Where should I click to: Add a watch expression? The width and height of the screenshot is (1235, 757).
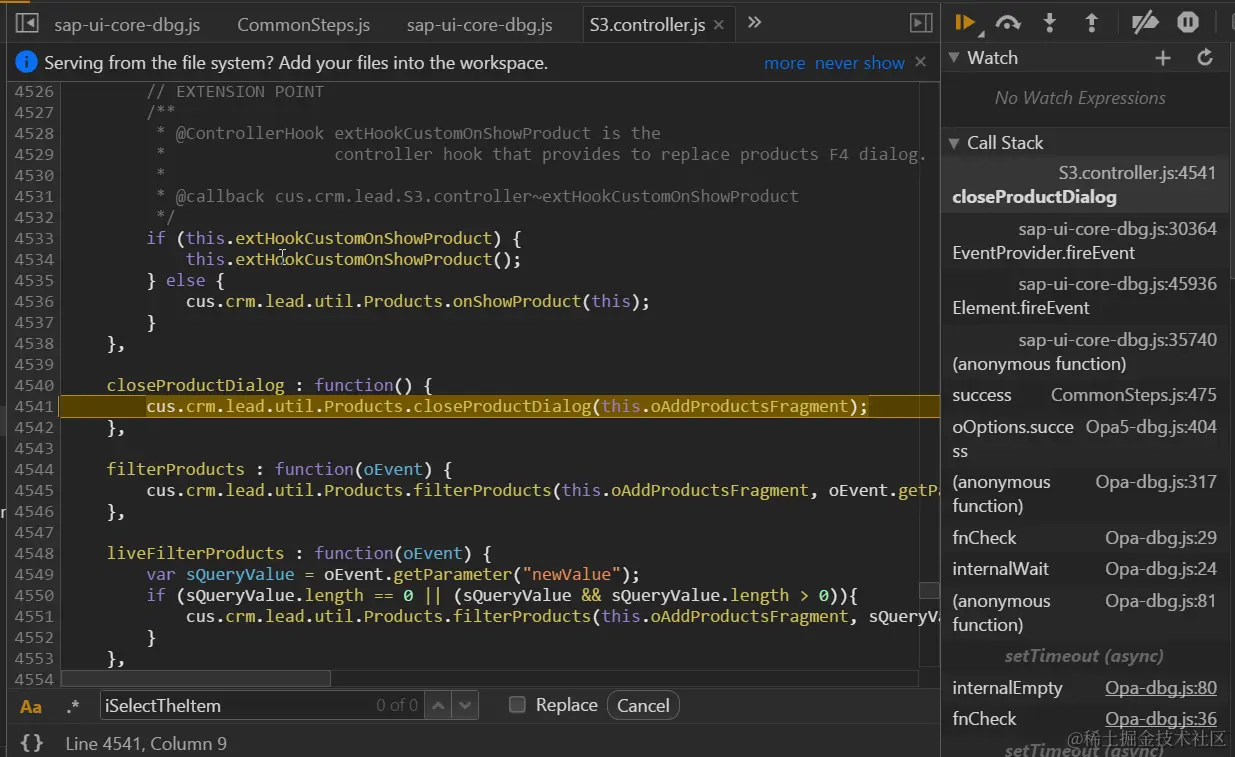pos(1162,58)
